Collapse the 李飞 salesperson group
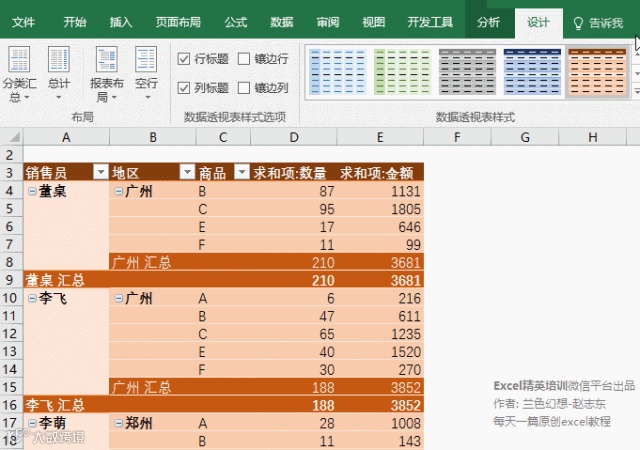This screenshot has height=450, width=640. click(32, 298)
